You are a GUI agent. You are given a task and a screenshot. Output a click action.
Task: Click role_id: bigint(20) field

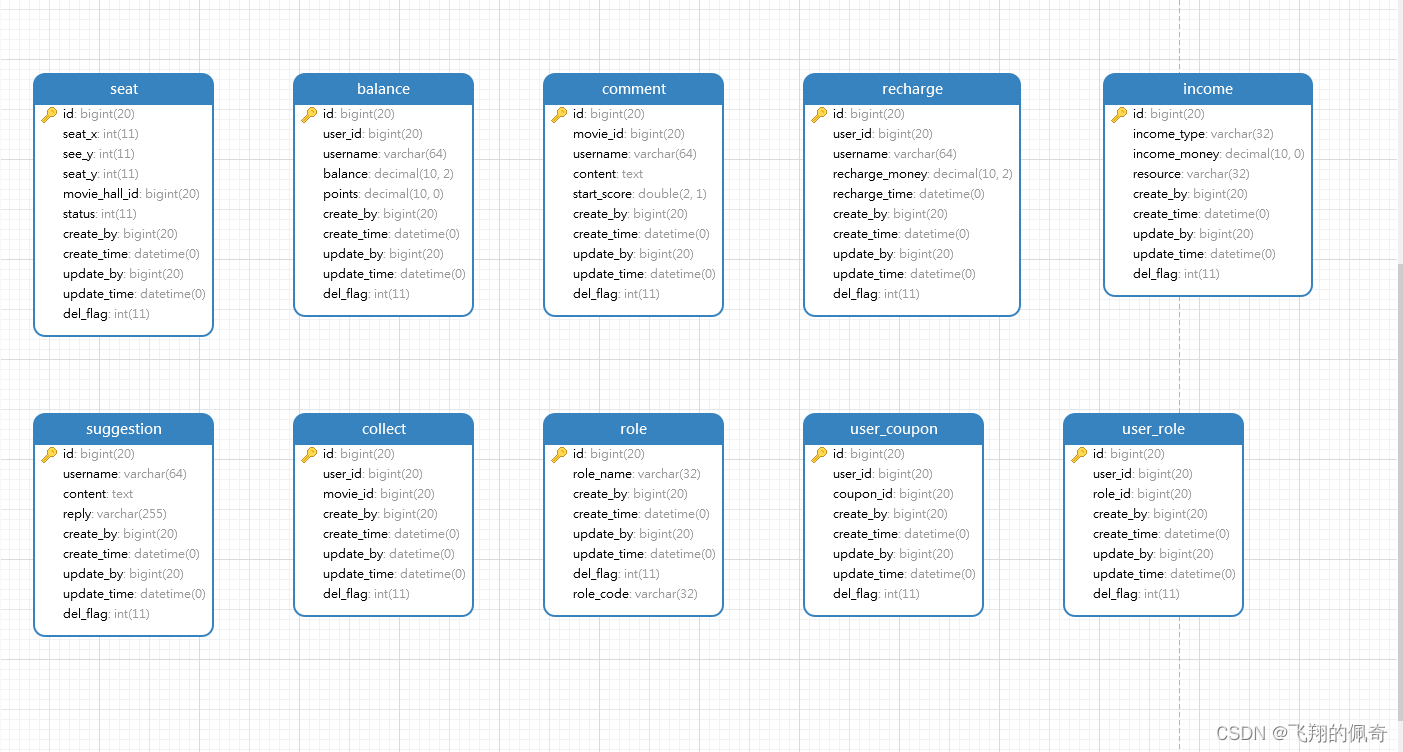(x=1142, y=494)
